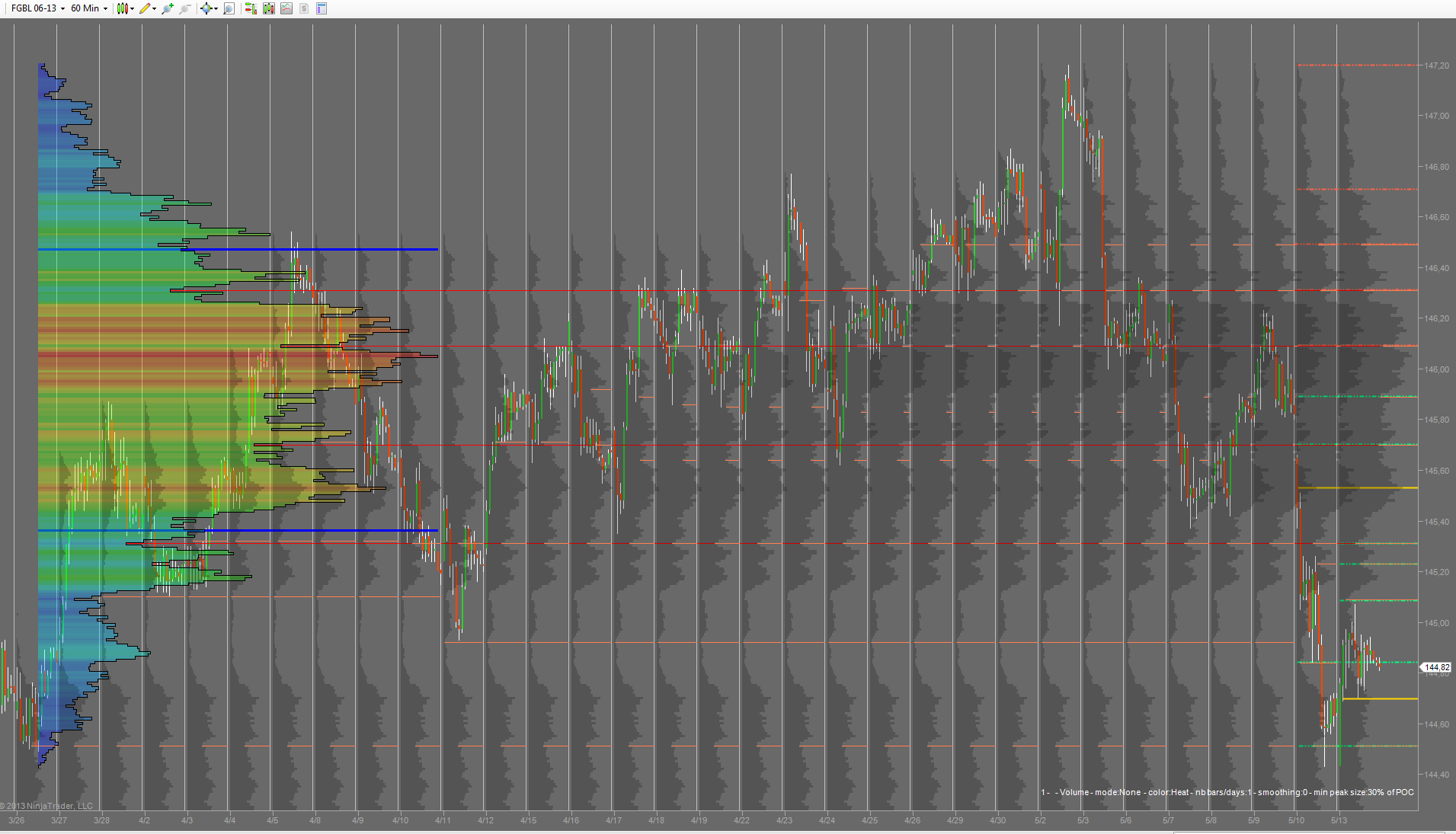The width and height of the screenshot is (1456, 834).
Task: Click the 3/28 date label
Action: coord(101,820)
